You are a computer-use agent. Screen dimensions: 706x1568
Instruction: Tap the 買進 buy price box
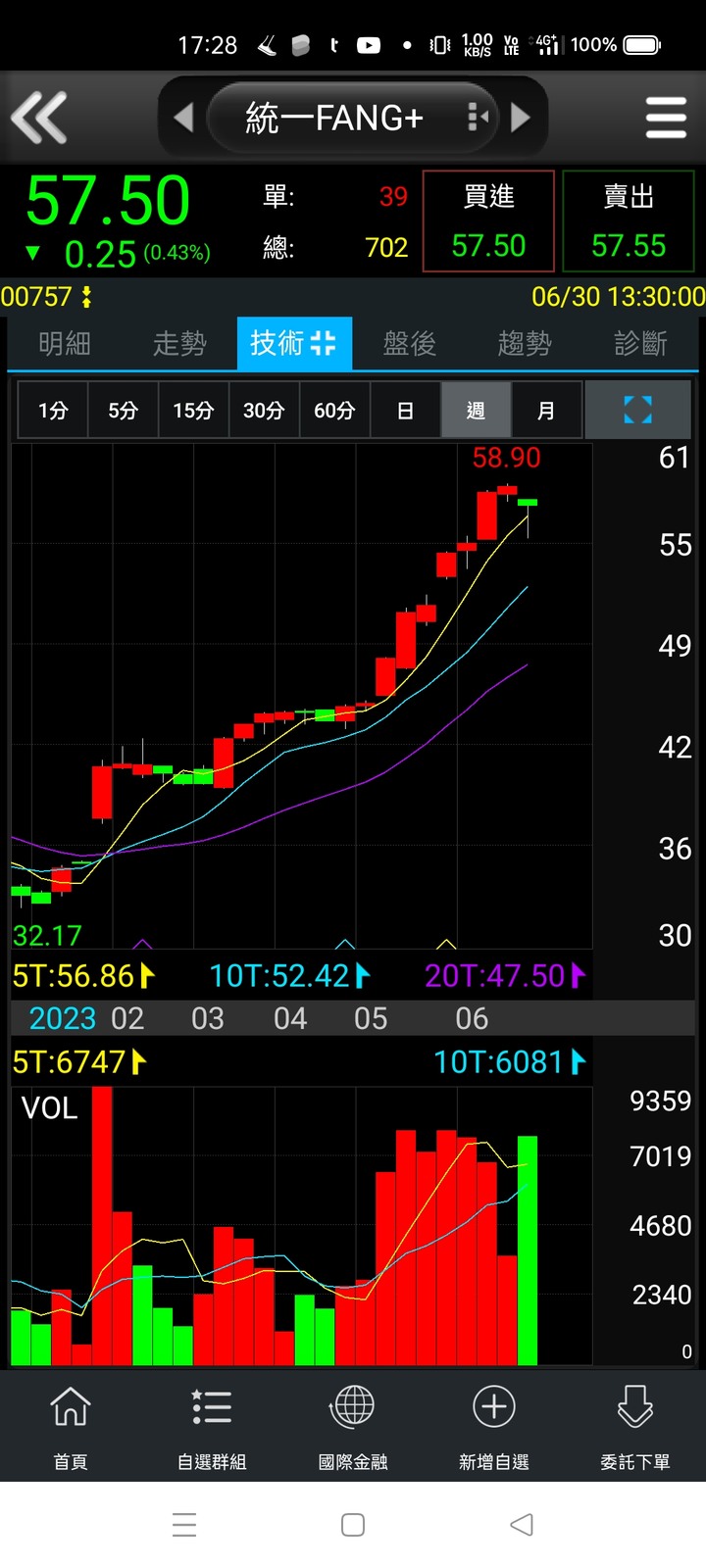[x=488, y=220]
